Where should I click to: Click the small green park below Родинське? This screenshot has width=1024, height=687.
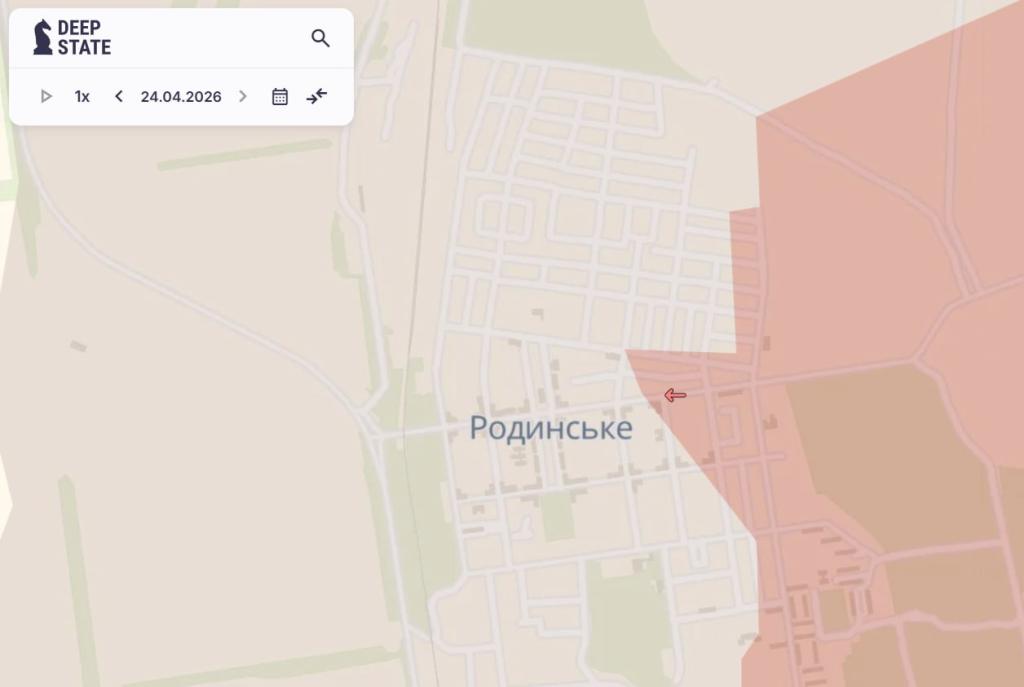[x=558, y=516]
